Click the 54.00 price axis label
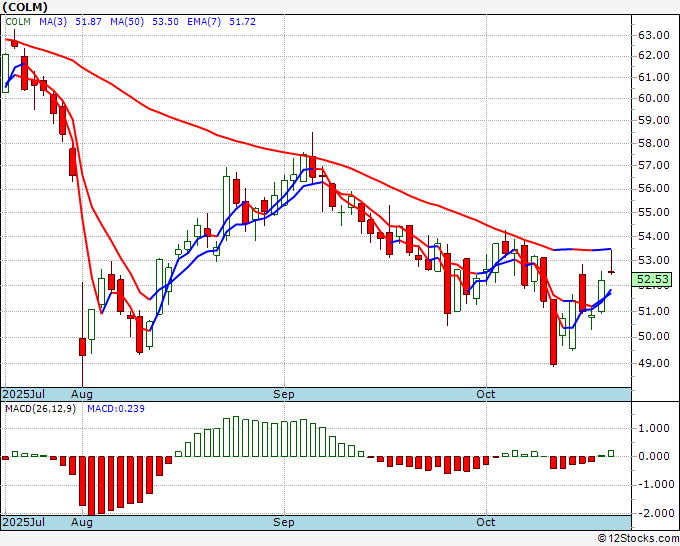The width and height of the screenshot is (680, 546). click(654, 236)
